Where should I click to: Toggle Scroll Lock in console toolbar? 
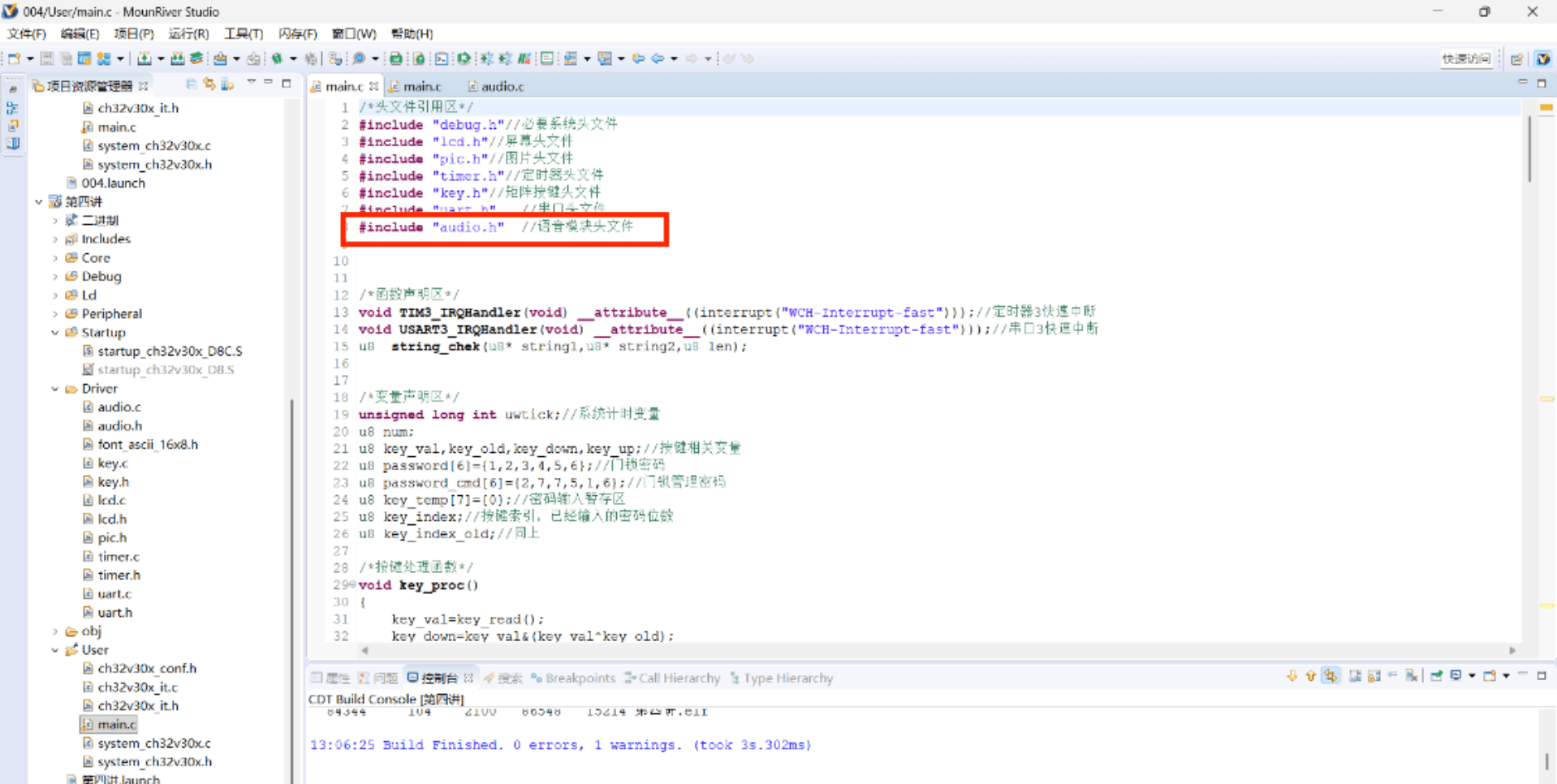1374,676
